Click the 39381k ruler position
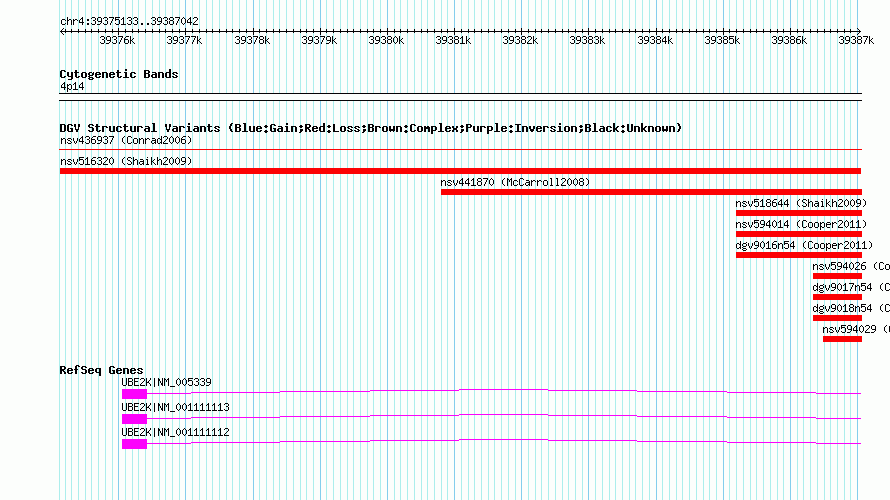The height and width of the screenshot is (500, 890). tap(453, 40)
